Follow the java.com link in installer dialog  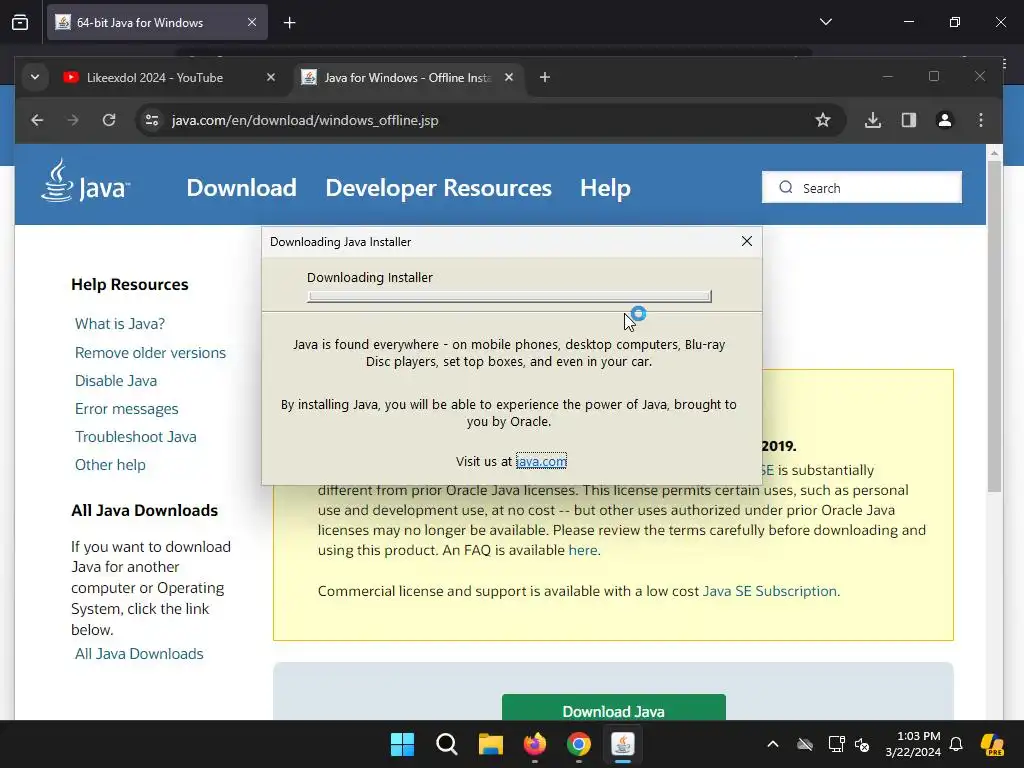[541, 461]
